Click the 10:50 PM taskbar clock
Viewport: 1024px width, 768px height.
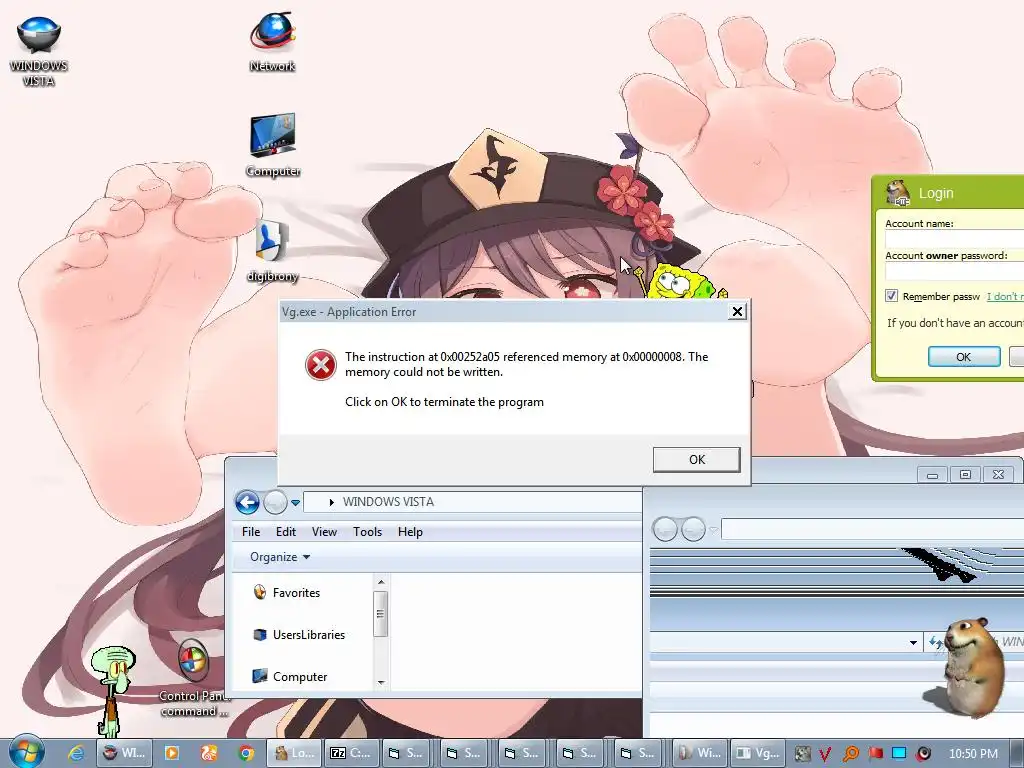click(973, 754)
